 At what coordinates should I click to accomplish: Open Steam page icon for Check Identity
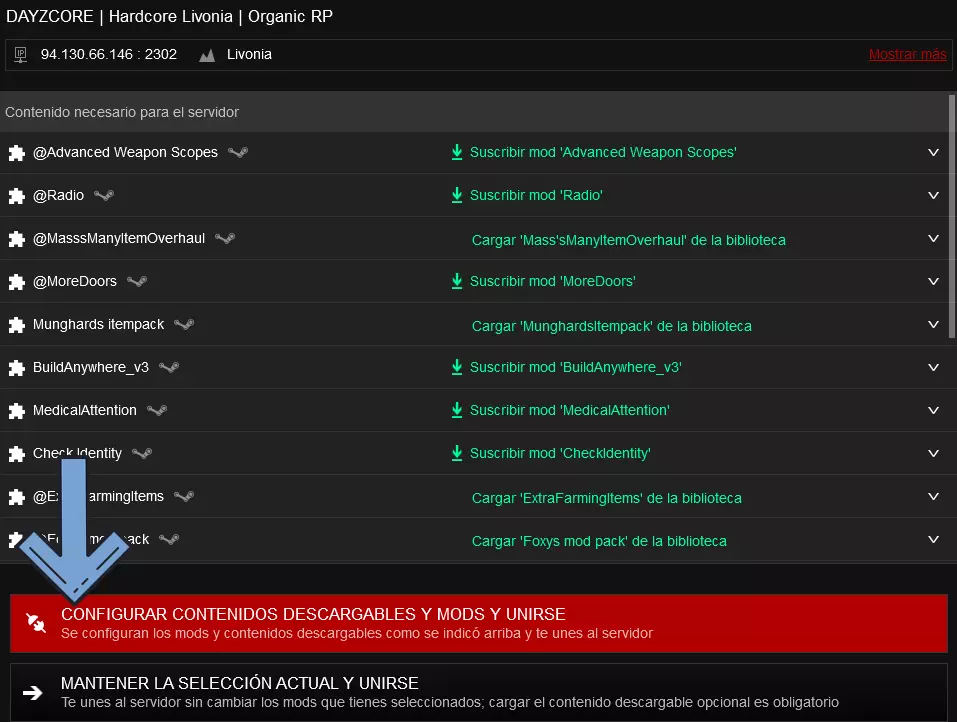coord(142,453)
